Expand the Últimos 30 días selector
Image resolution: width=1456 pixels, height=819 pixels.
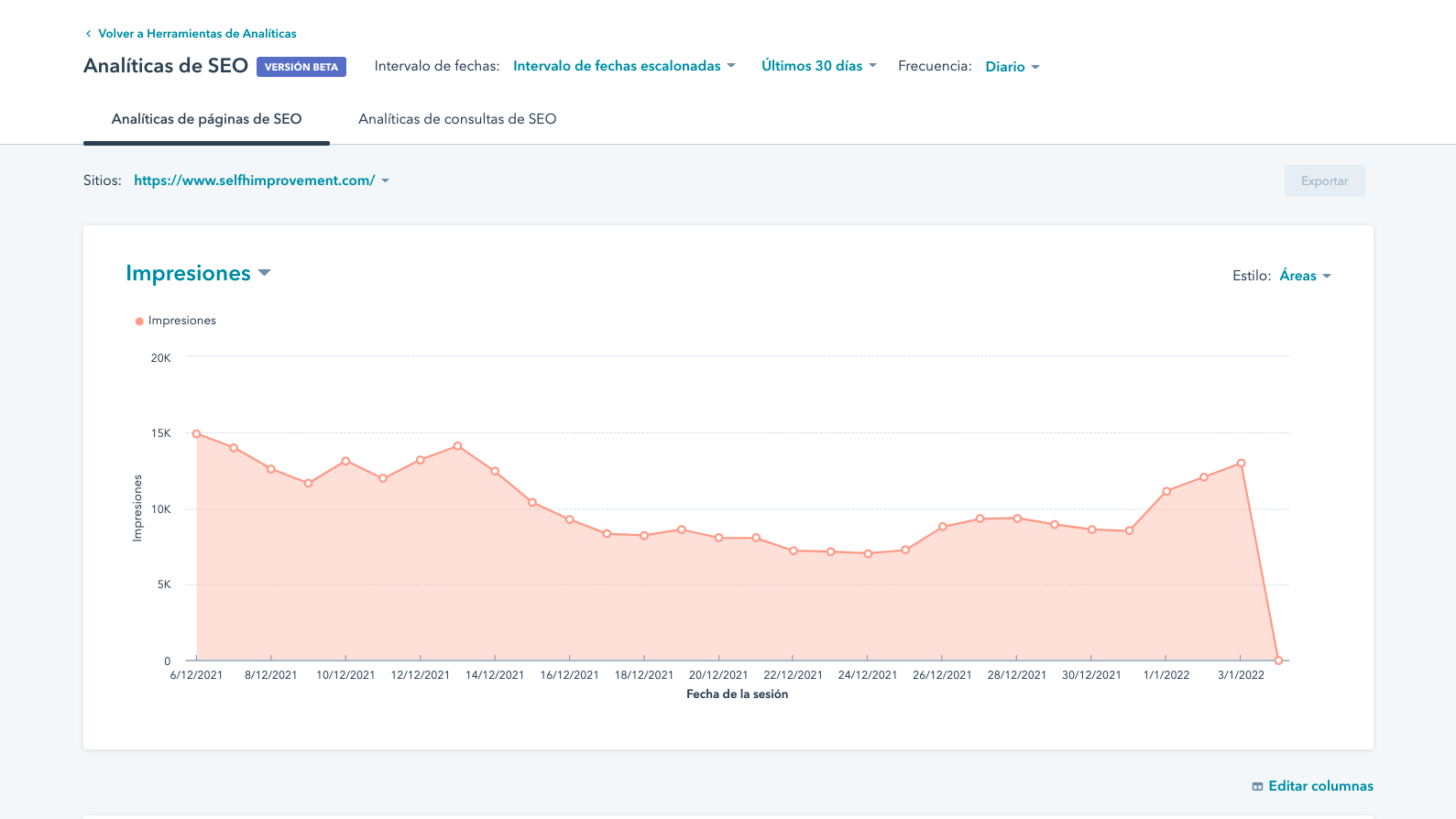click(818, 66)
